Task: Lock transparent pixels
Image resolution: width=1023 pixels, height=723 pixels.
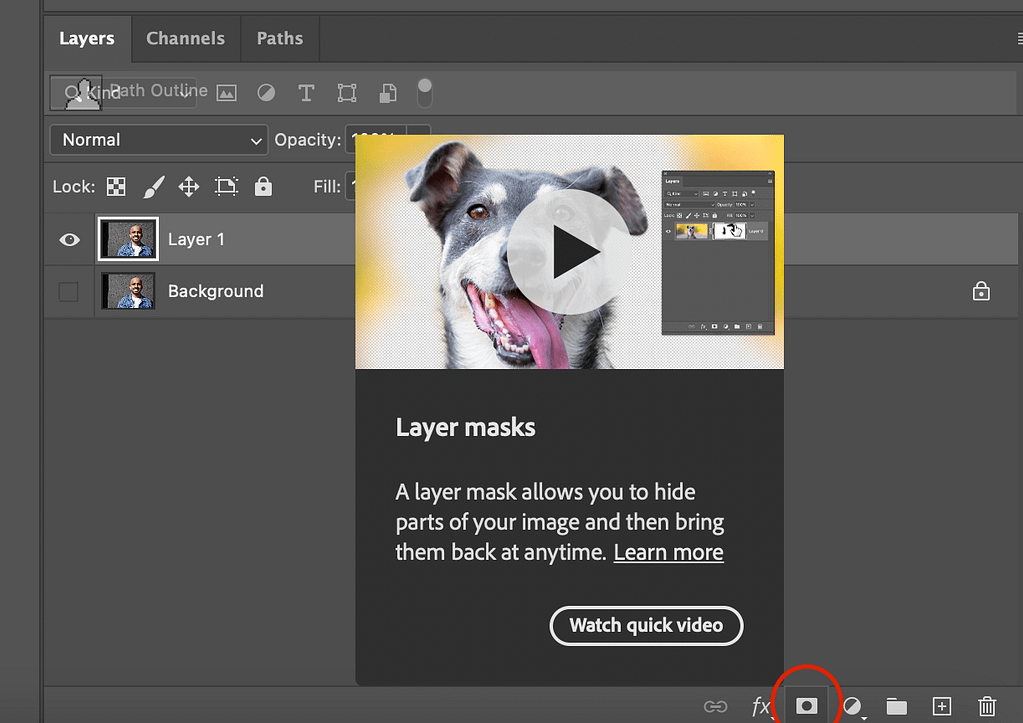Action: (117, 186)
